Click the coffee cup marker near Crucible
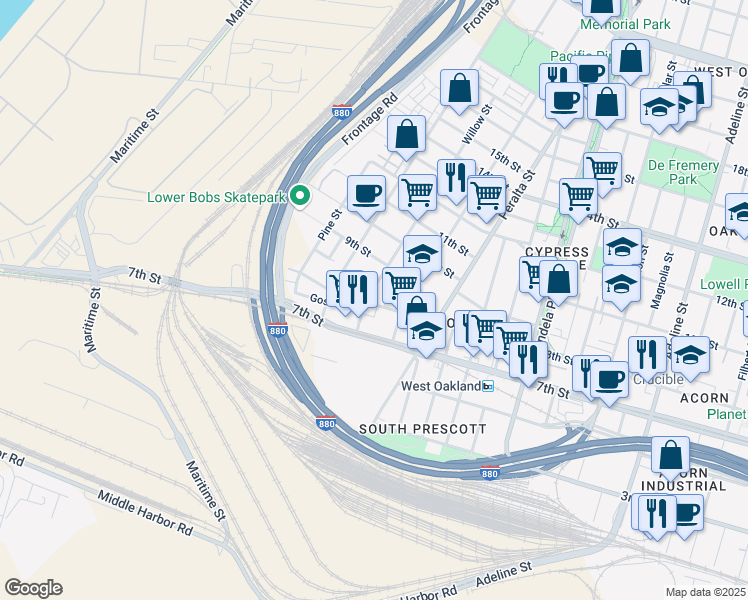The height and width of the screenshot is (600, 748). pos(609,383)
